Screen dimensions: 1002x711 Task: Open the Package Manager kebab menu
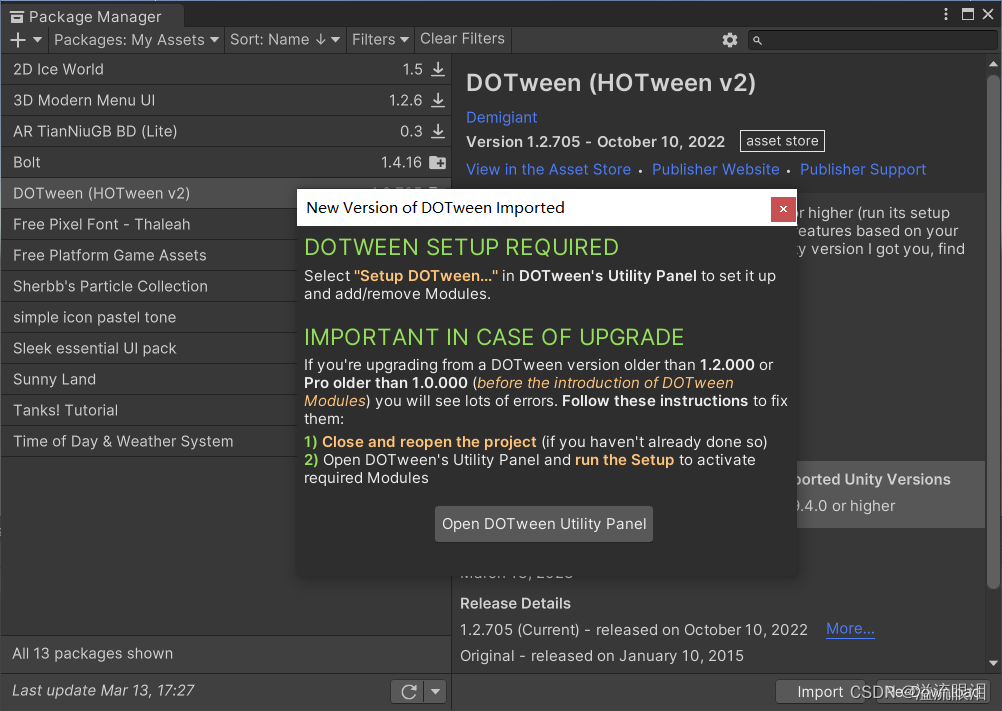[x=946, y=14]
